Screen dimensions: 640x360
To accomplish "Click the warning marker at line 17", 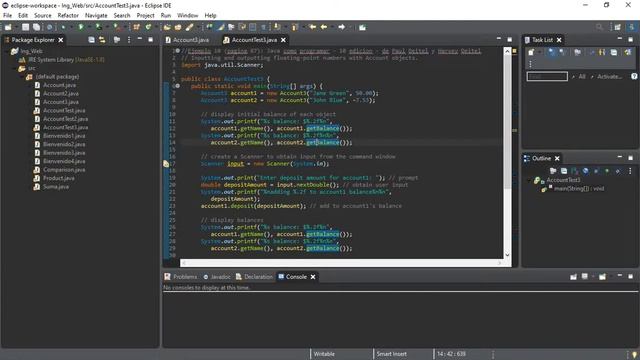I will [166, 164].
